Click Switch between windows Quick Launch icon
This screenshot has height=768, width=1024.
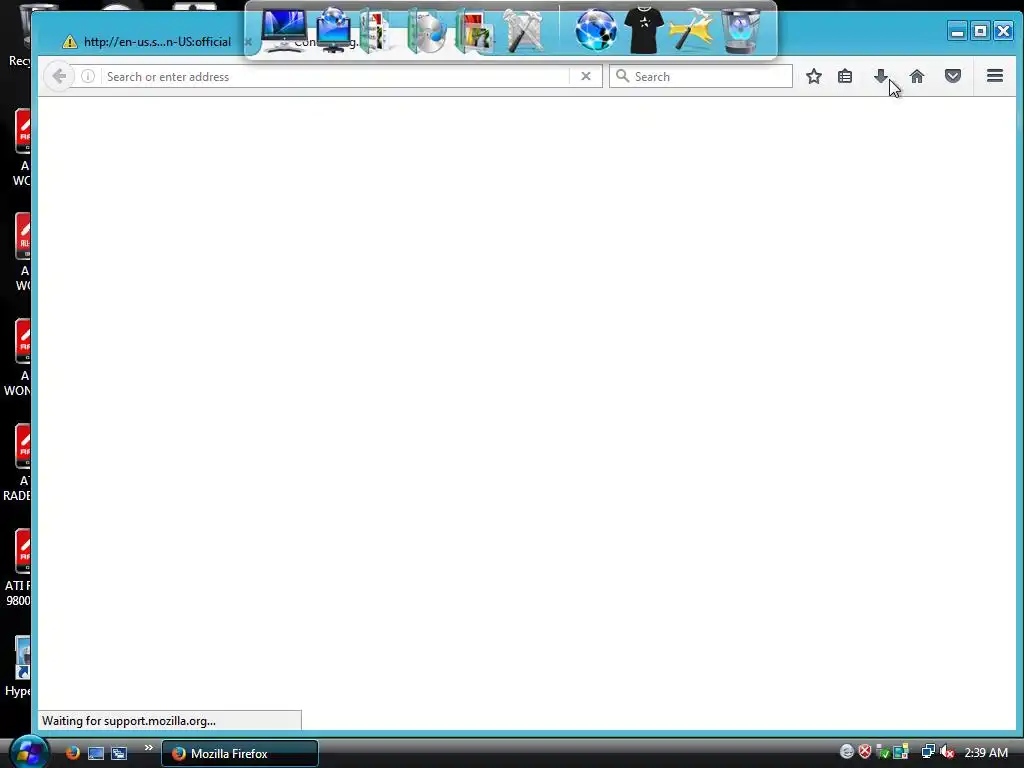[x=119, y=754]
